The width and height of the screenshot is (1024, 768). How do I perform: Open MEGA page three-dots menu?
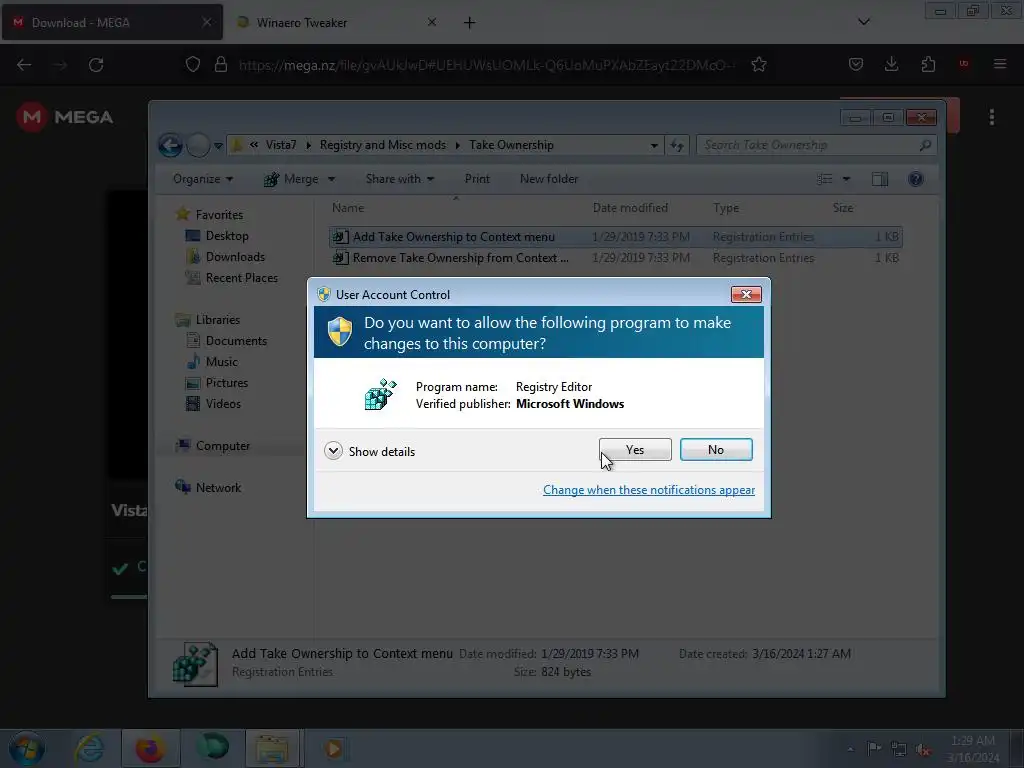click(x=991, y=117)
